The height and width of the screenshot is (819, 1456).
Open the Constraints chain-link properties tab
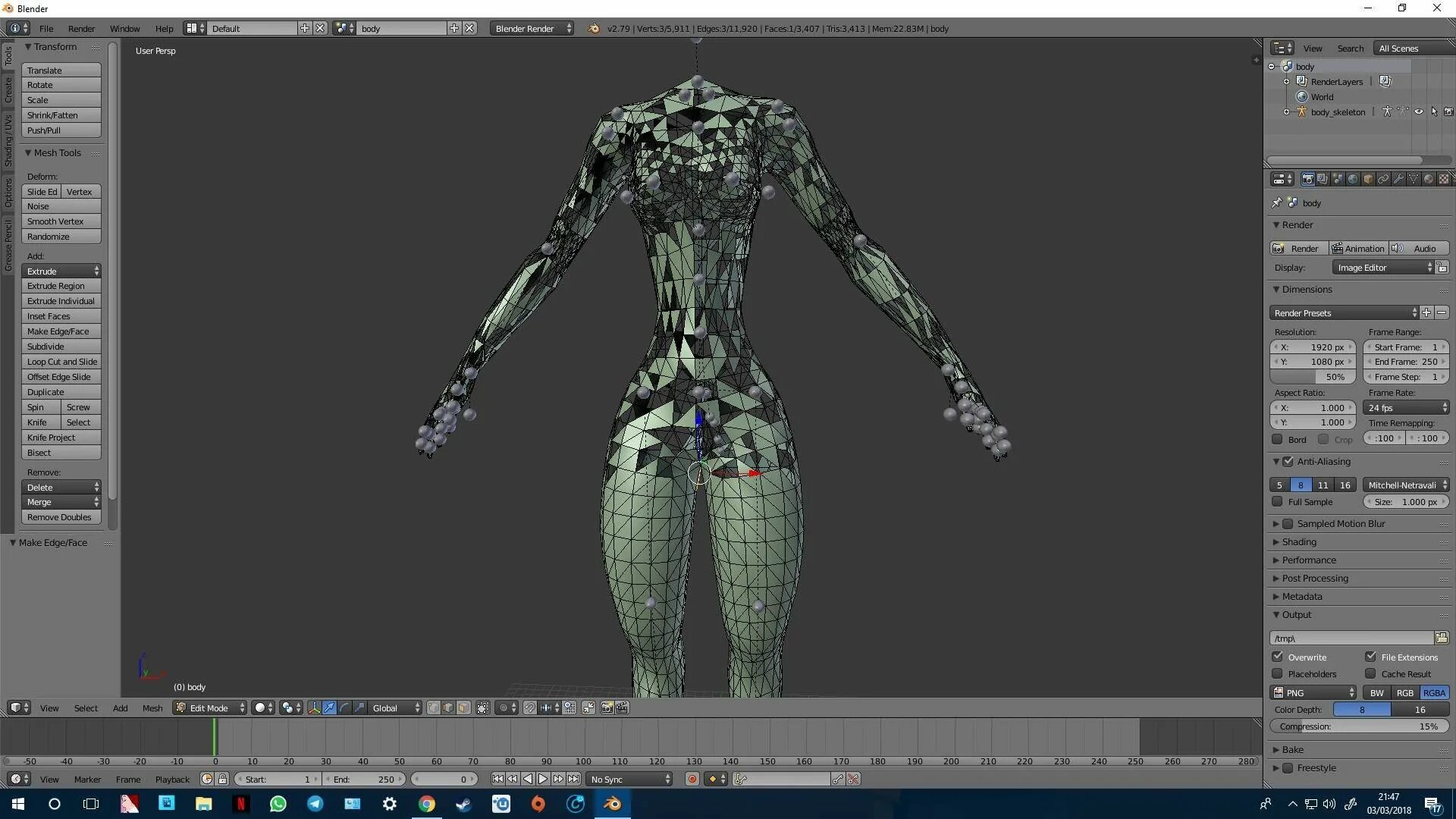click(x=1383, y=180)
